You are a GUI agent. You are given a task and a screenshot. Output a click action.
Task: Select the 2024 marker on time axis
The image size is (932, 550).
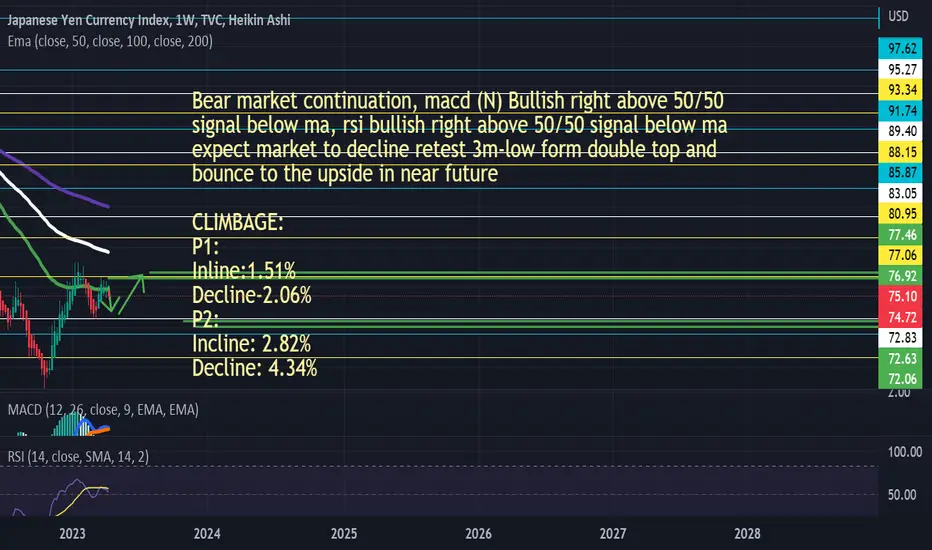tap(207, 533)
